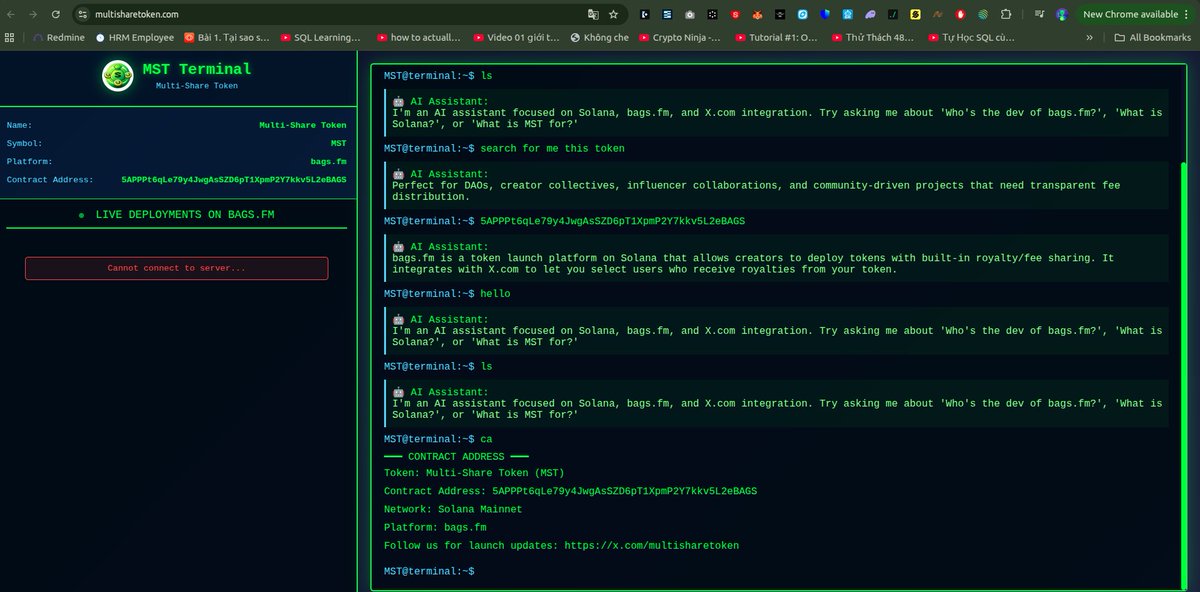The height and width of the screenshot is (592, 1200).
Task: Open the SQL Learning bookmark
Action: coord(320,37)
